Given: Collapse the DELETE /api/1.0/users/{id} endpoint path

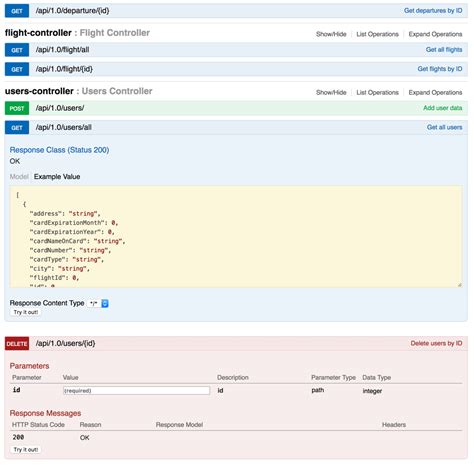Looking at the screenshot, I should pyautogui.click(x=66, y=343).
